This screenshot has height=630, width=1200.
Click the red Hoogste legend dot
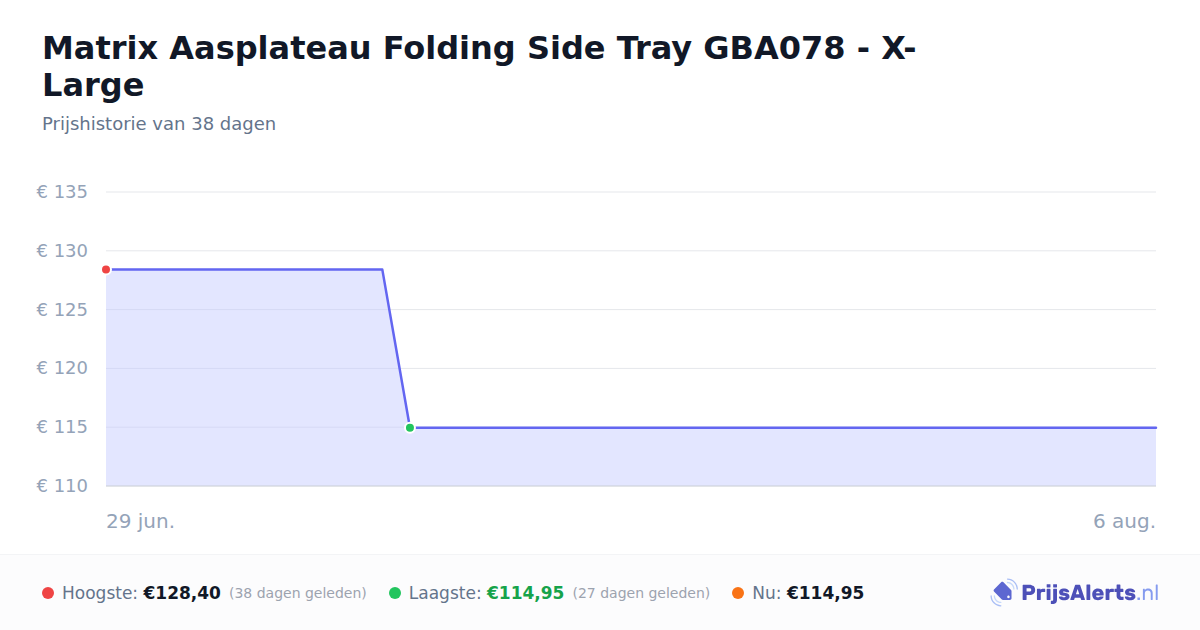coord(48,593)
